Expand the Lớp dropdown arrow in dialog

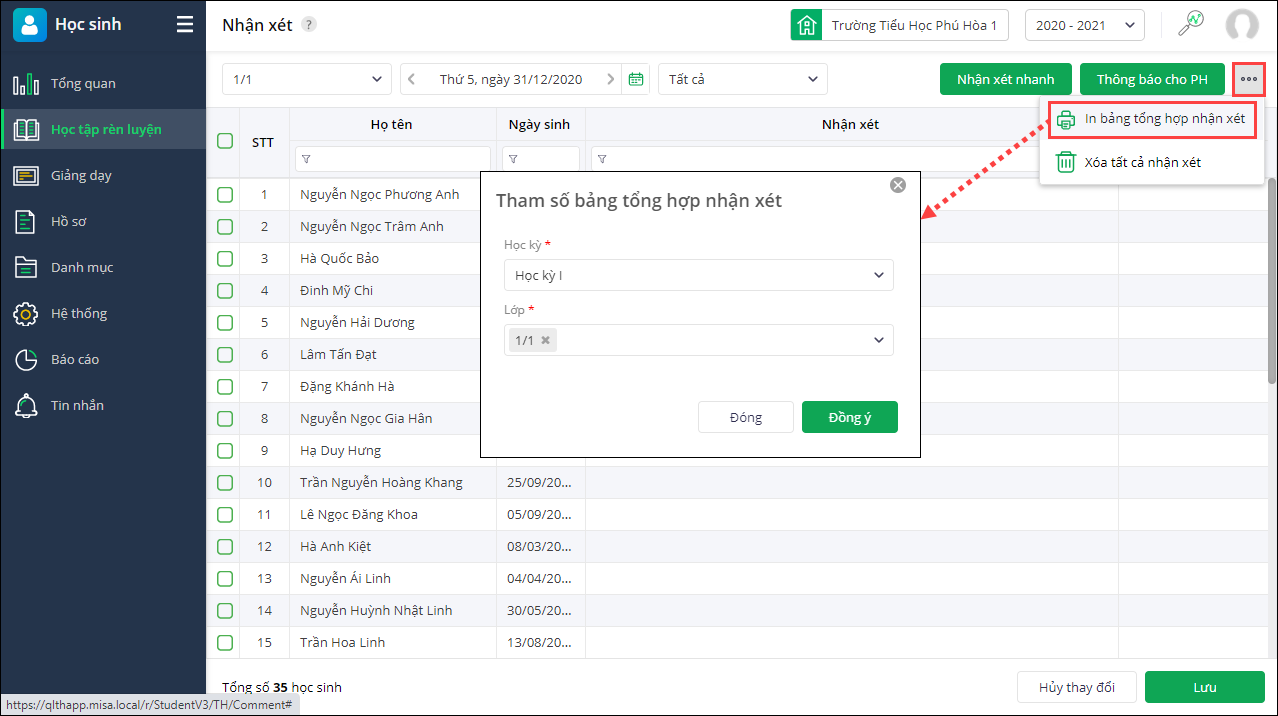coord(879,340)
